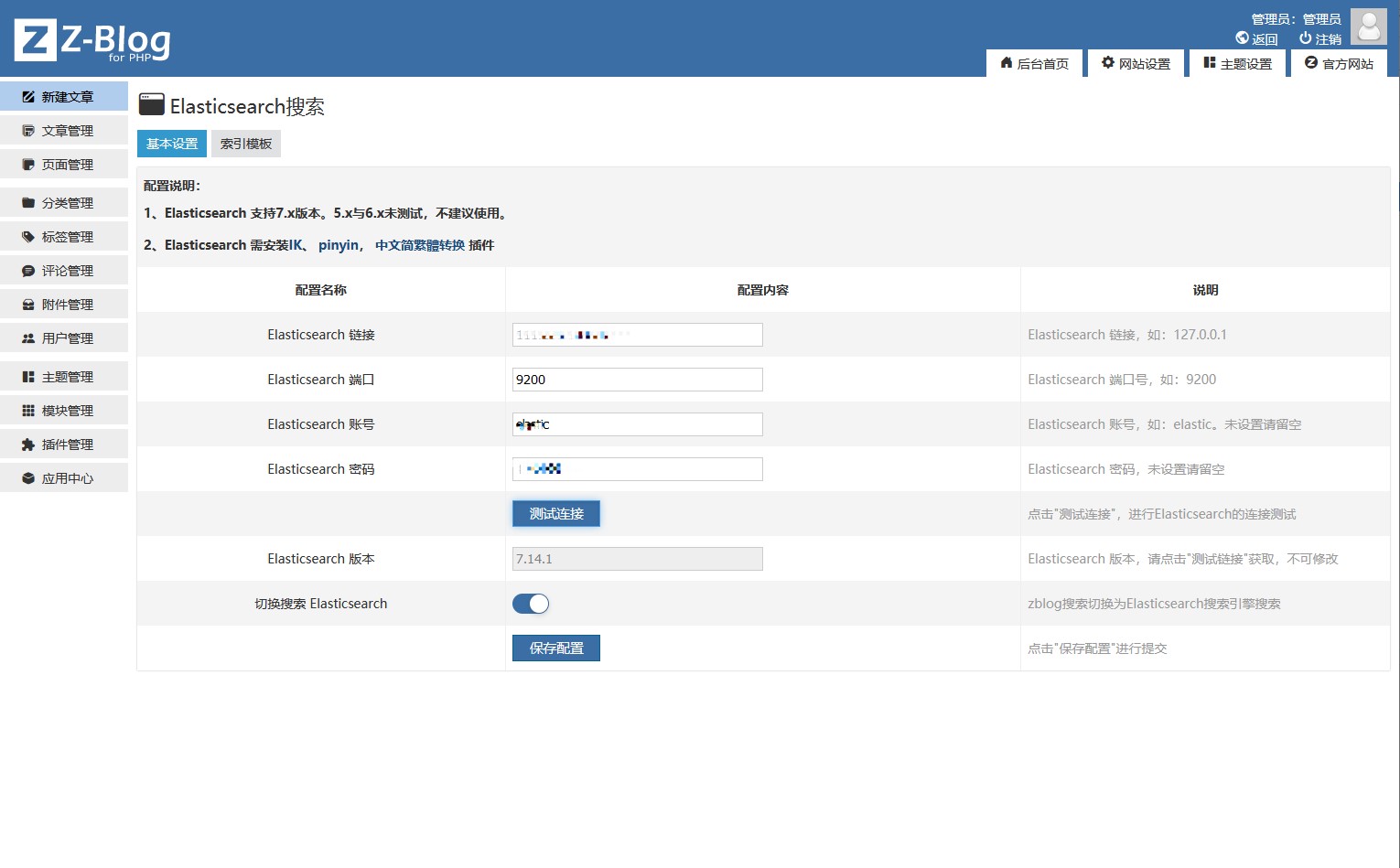This screenshot has width=1400, height=868.
Task: Click the 评论管理 speech bubble icon
Action: pyautogui.click(x=28, y=271)
